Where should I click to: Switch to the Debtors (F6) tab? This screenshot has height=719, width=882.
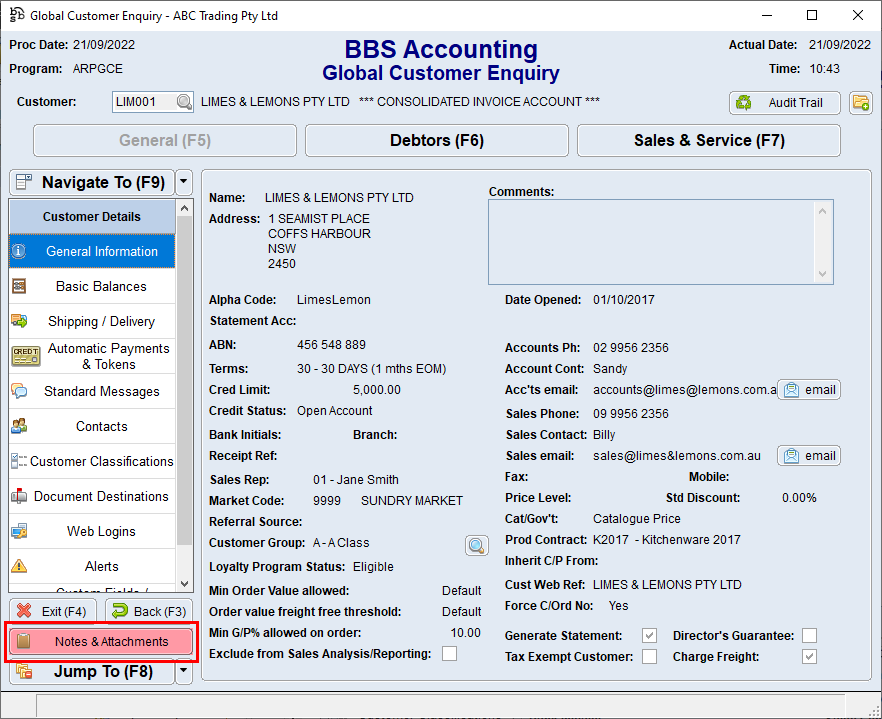click(x=436, y=140)
